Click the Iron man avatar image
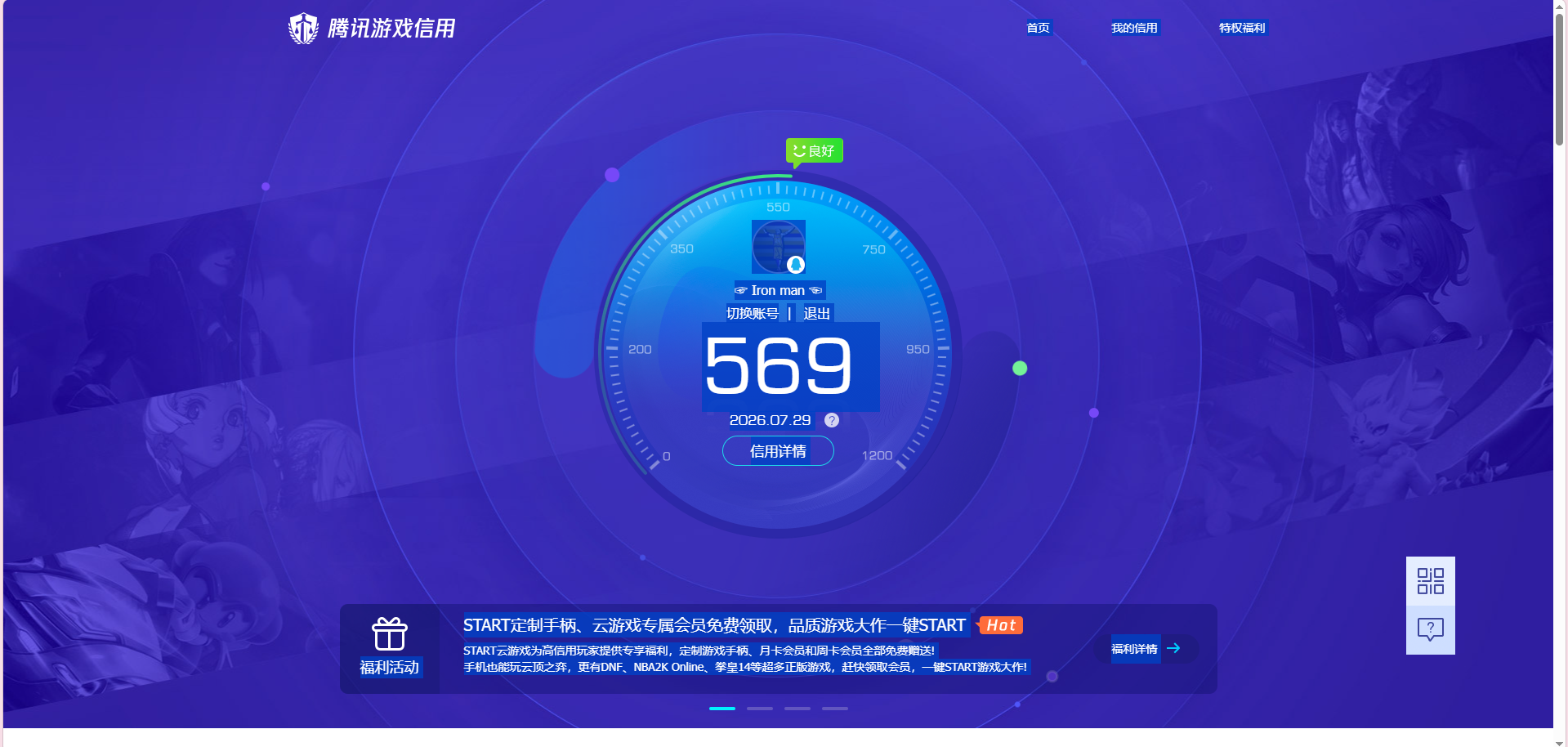Viewport: 1568px width, 747px height. [779, 247]
